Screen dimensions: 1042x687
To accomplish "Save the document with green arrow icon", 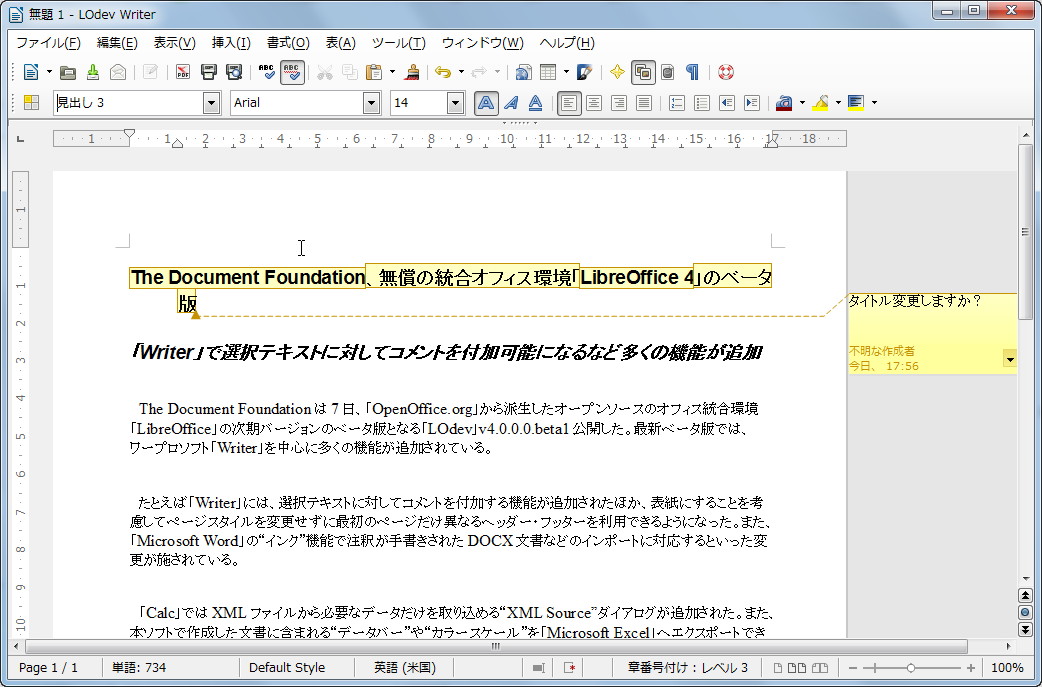I will (x=92, y=72).
